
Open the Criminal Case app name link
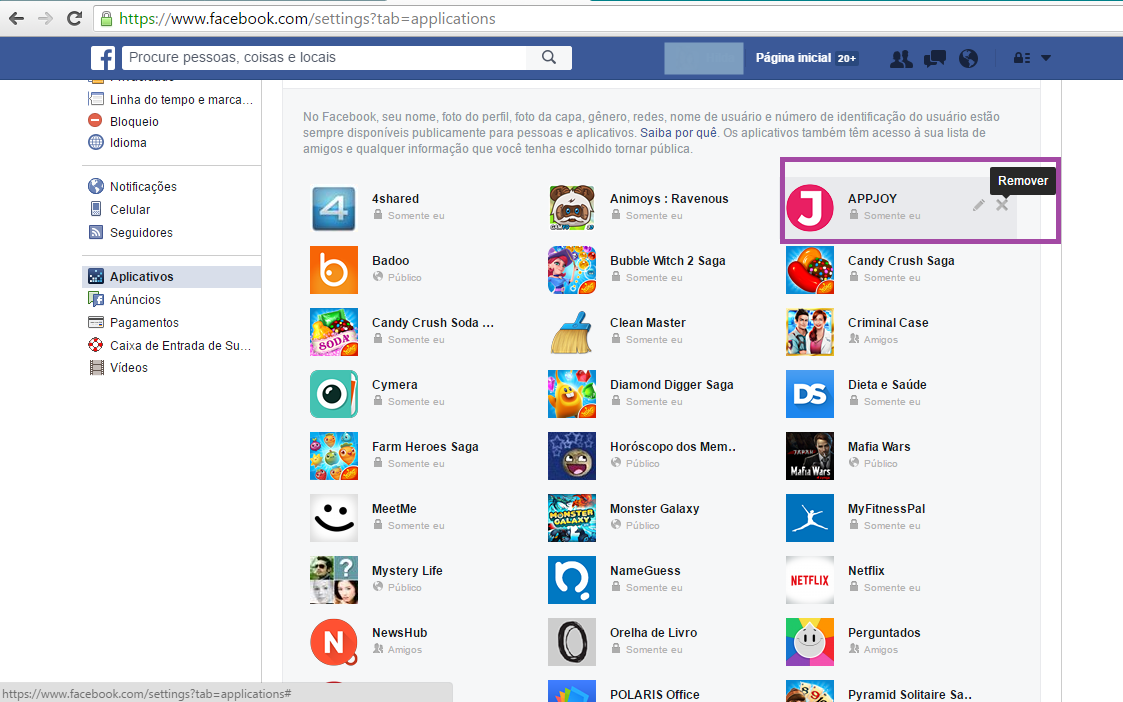coord(888,323)
